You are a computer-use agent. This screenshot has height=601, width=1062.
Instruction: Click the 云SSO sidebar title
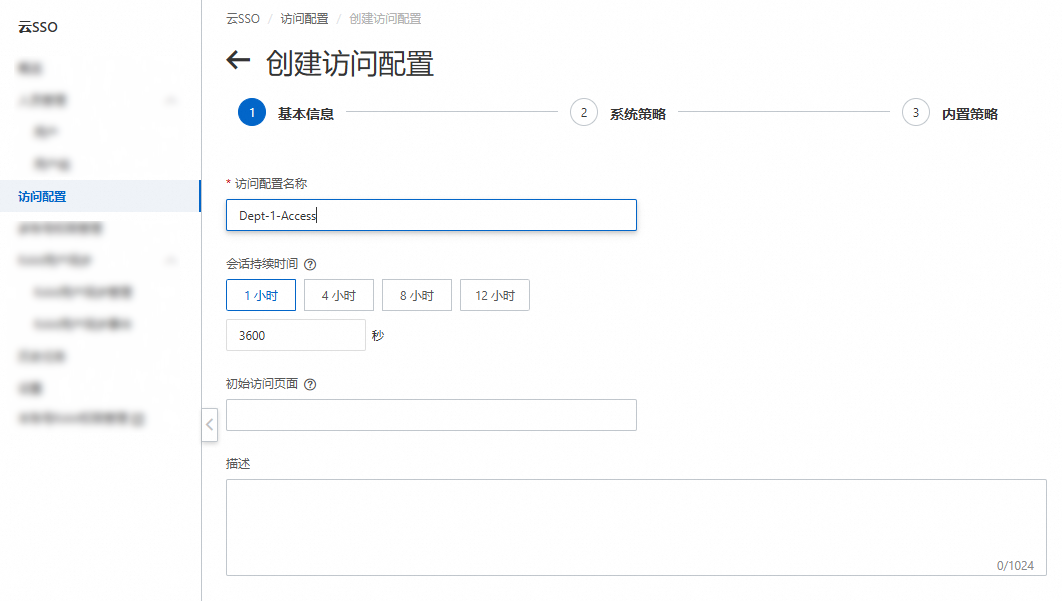tap(38, 27)
